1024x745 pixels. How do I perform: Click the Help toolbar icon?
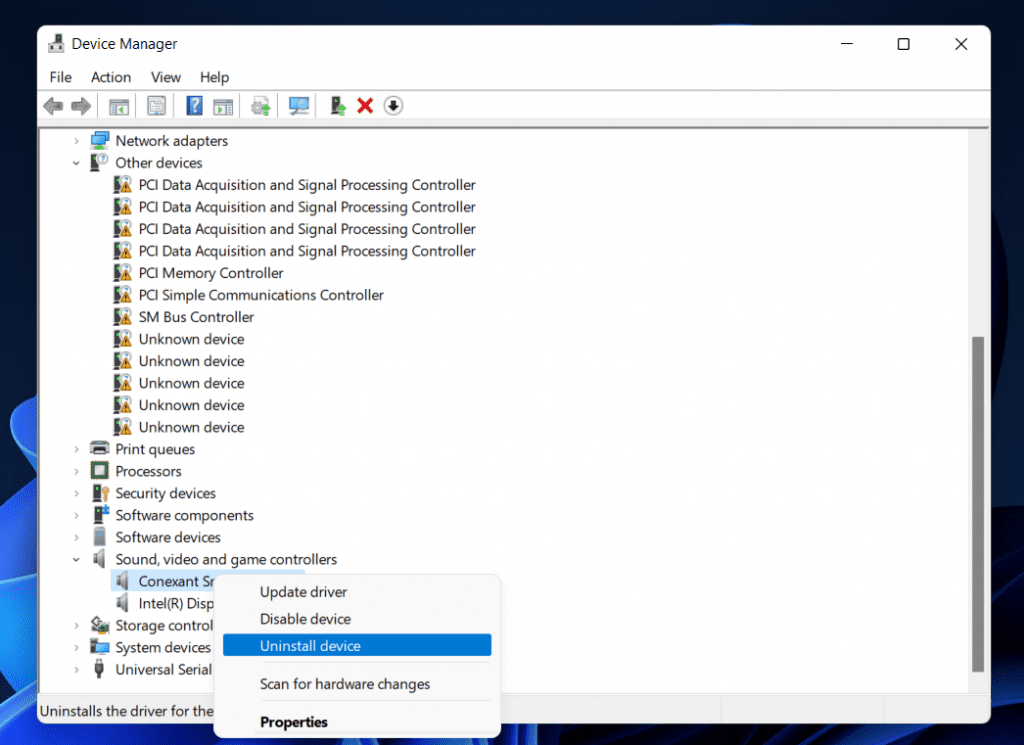[x=194, y=105]
